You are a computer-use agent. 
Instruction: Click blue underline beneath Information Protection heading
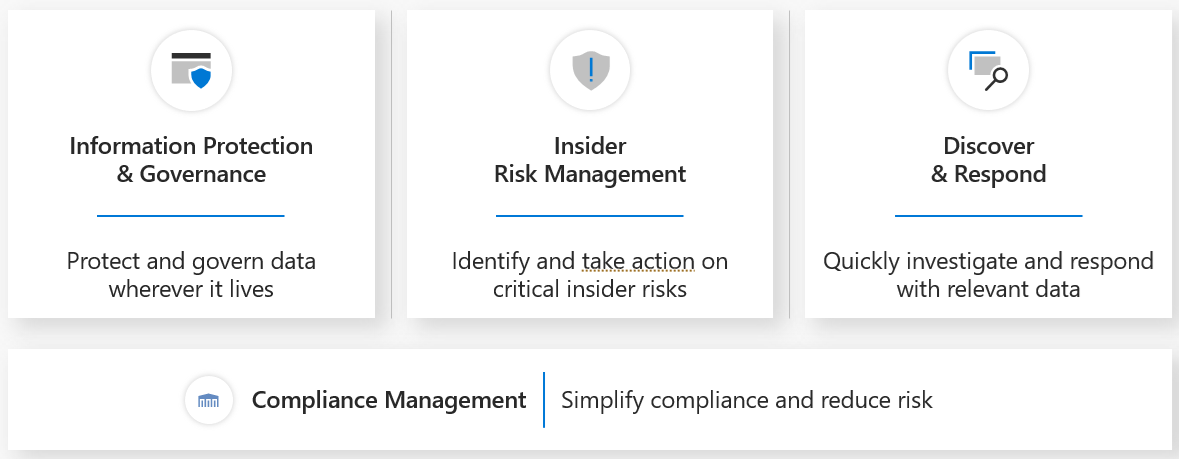191,215
